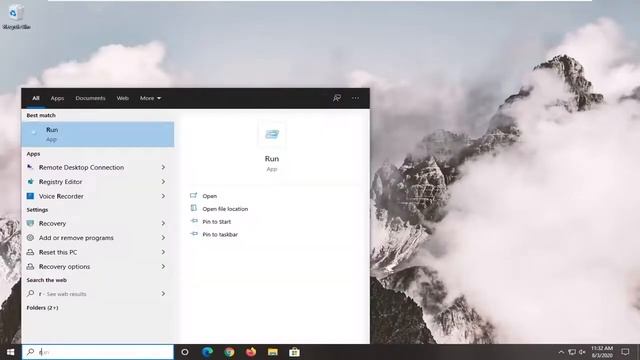
Task: Switch to the Documents search tab
Action: click(90, 98)
